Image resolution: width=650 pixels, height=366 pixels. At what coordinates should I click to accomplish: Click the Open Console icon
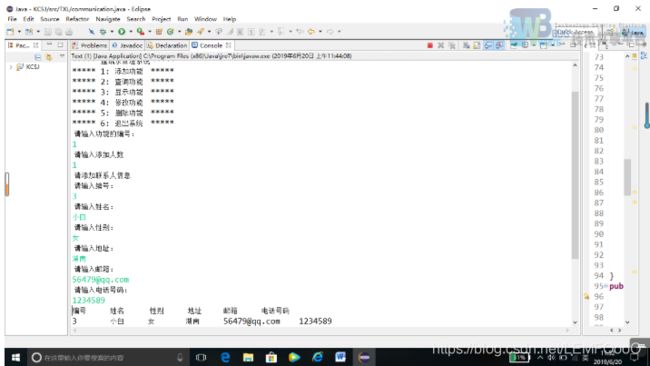pyautogui.click(x=543, y=45)
